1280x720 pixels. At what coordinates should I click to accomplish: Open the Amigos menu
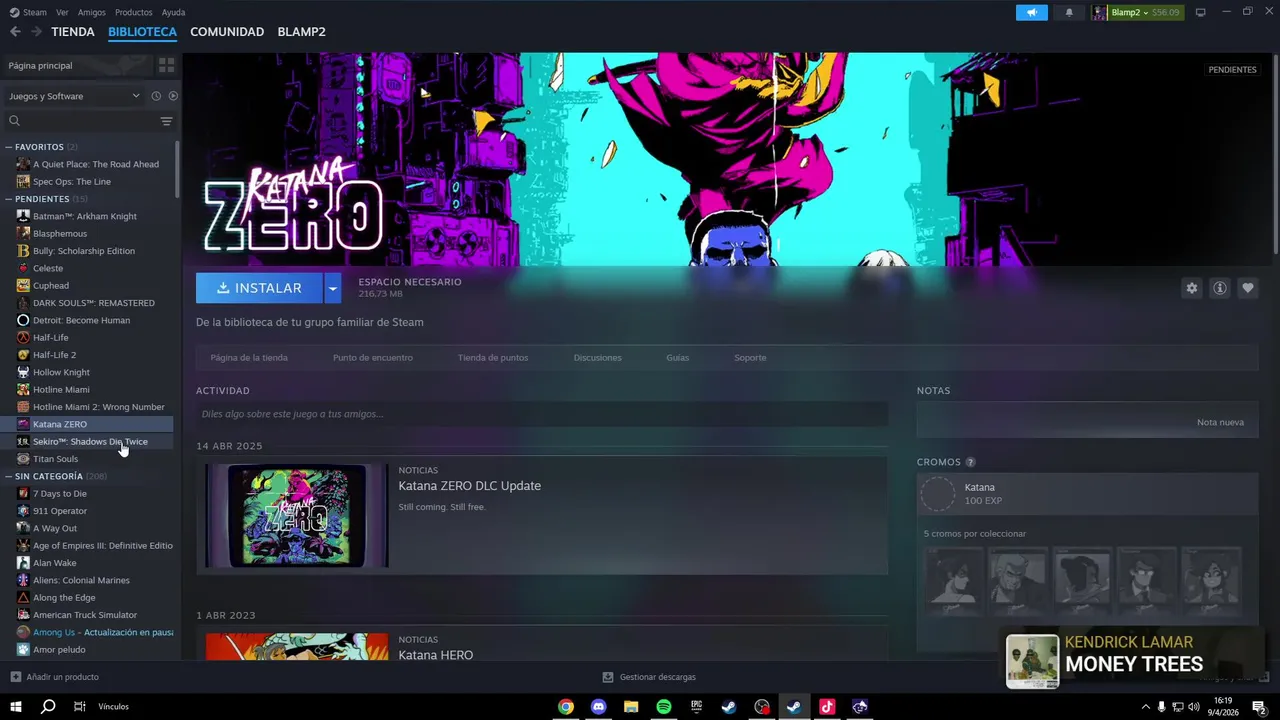[x=91, y=12]
